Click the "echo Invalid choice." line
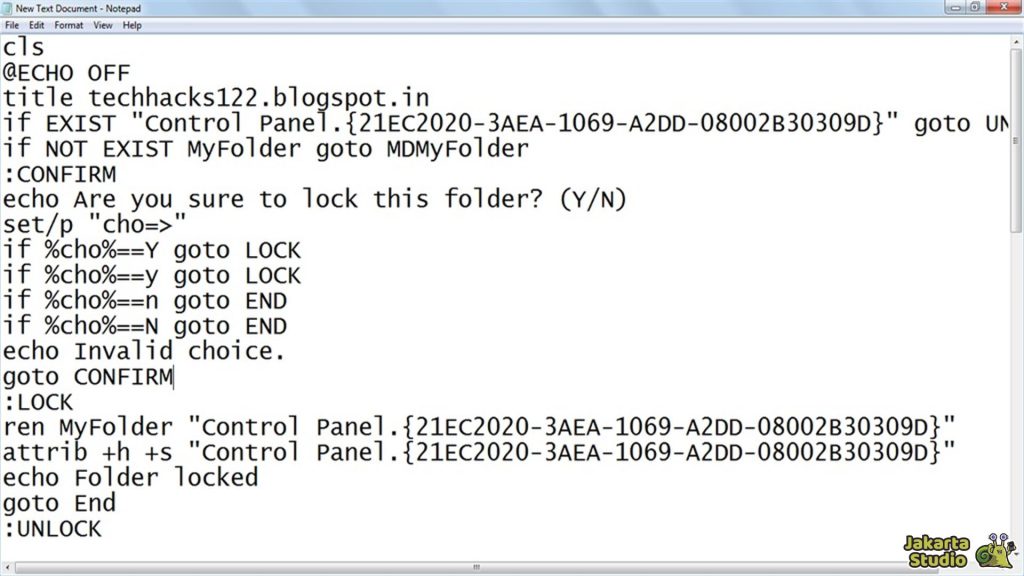This screenshot has height=576, width=1024. click(x=144, y=352)
